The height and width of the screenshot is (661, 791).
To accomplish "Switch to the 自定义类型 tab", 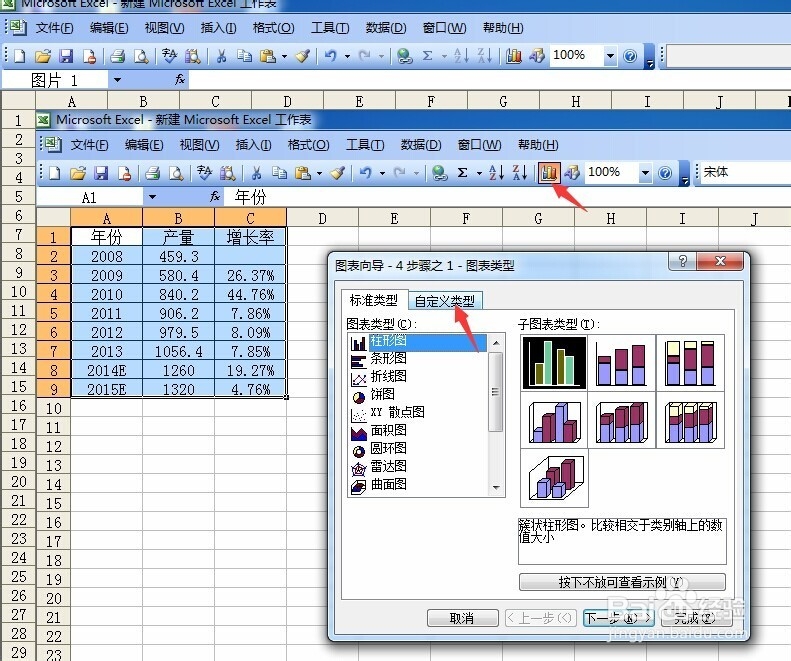I will 445,301.
